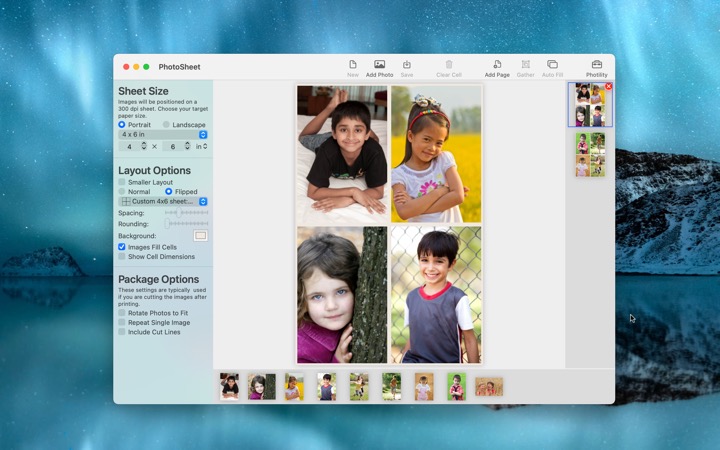720x450 pixels.
Task: Click the width stepper next to 4
Action: [x=144, y=146]
